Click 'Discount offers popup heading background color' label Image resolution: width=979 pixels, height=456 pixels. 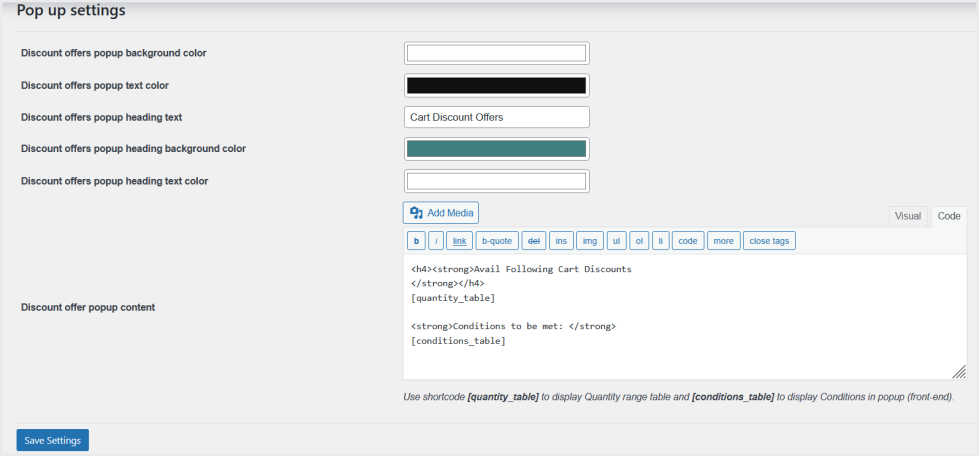click(x=133, y=149)
